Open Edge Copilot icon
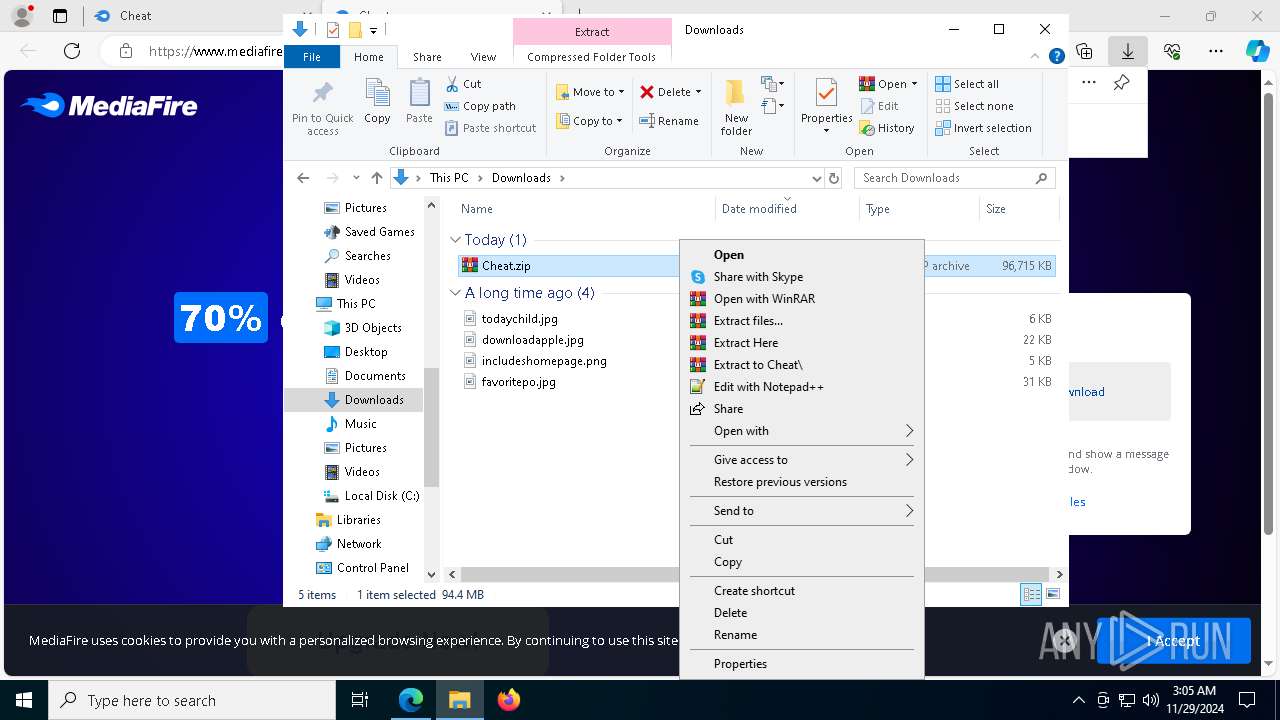The height and width of the screenshot is (720, 1280). pyautogui.click(x=1258, y=51)
